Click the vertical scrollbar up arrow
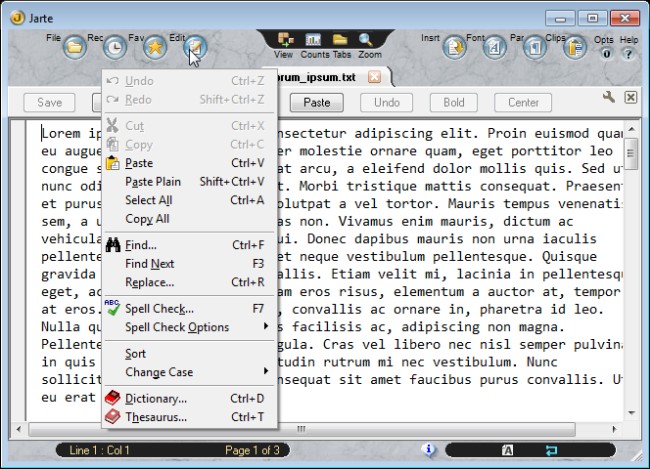650x469 pixels. 631,129
